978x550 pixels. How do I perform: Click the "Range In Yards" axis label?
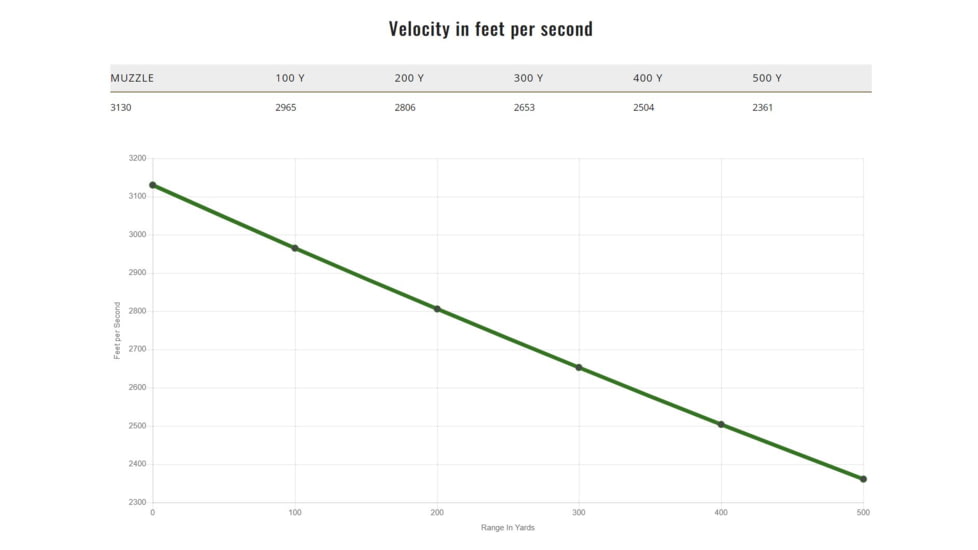pyautogui.click(x=508, y=528)
